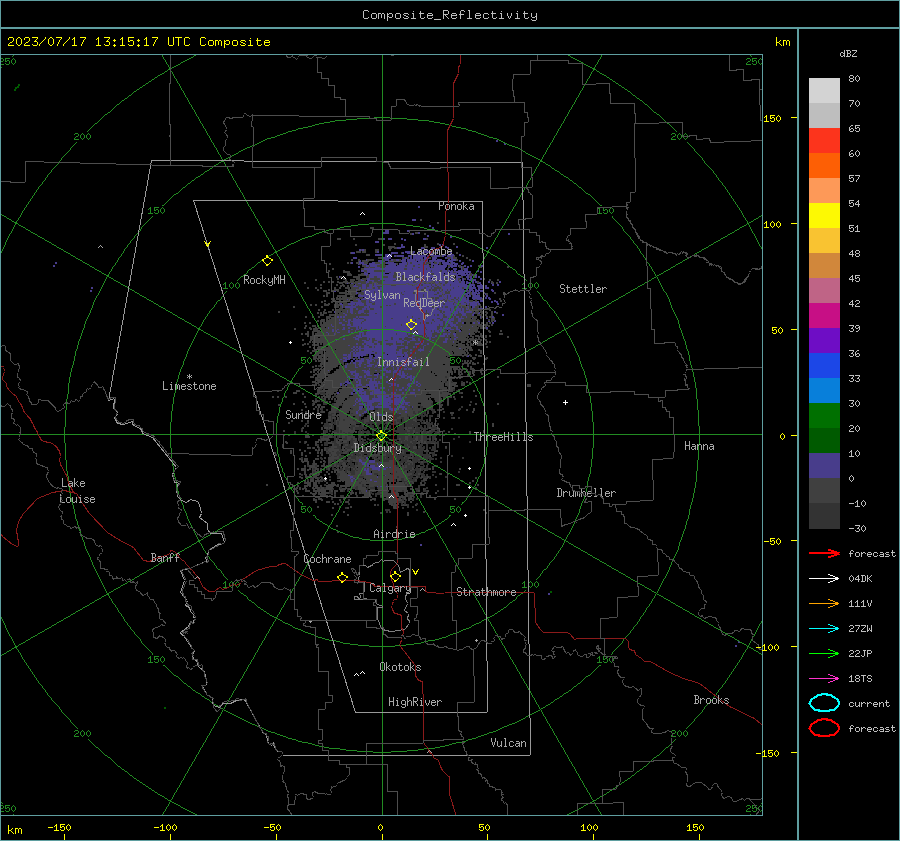Click the white 04DK arrow icon
The image size is (900, 841).
(x=824, y=579)
